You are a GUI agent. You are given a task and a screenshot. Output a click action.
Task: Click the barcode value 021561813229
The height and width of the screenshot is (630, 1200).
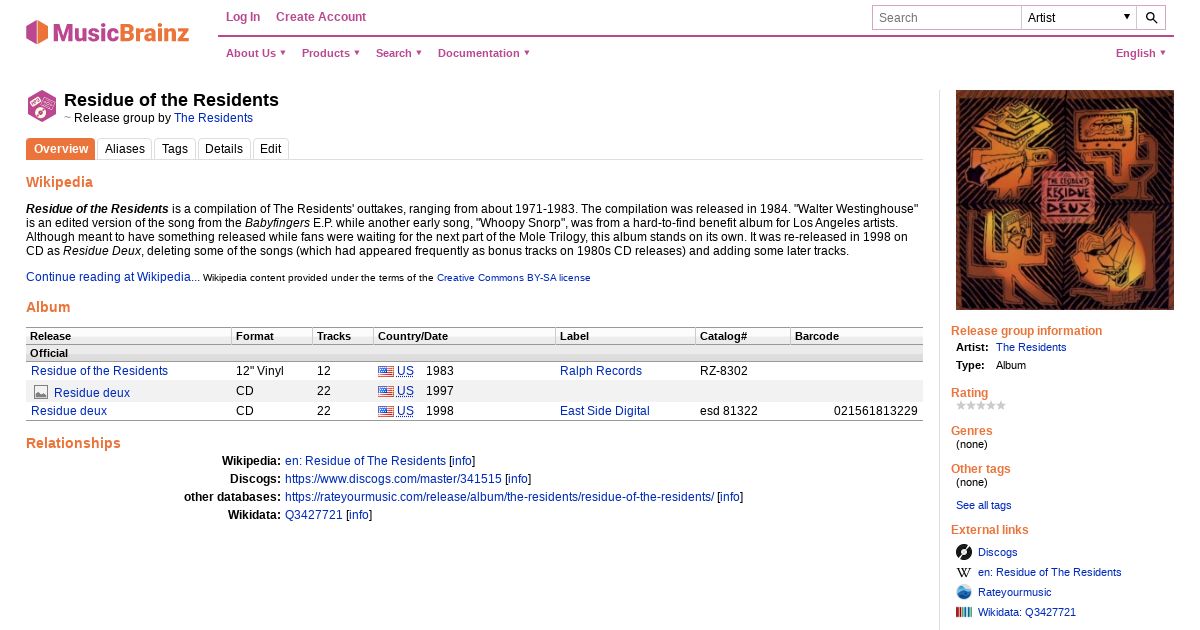pos(876,411)
